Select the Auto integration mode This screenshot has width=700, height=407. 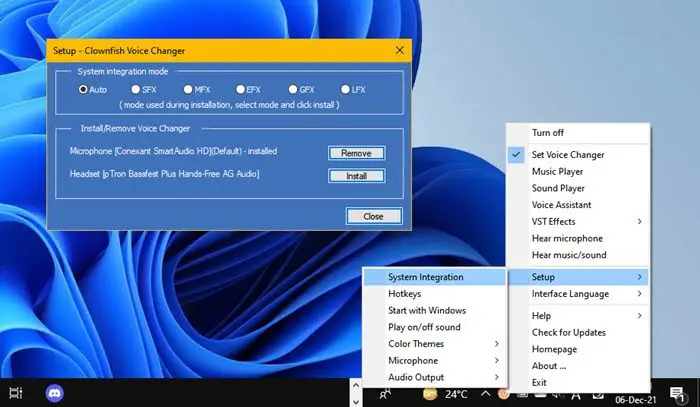[83, 89]
